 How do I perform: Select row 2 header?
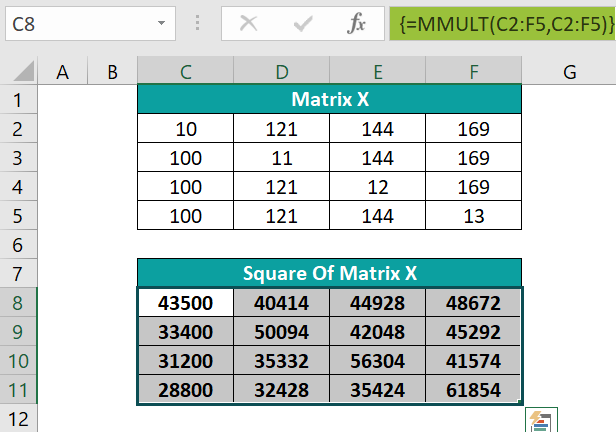pos(18,128)
